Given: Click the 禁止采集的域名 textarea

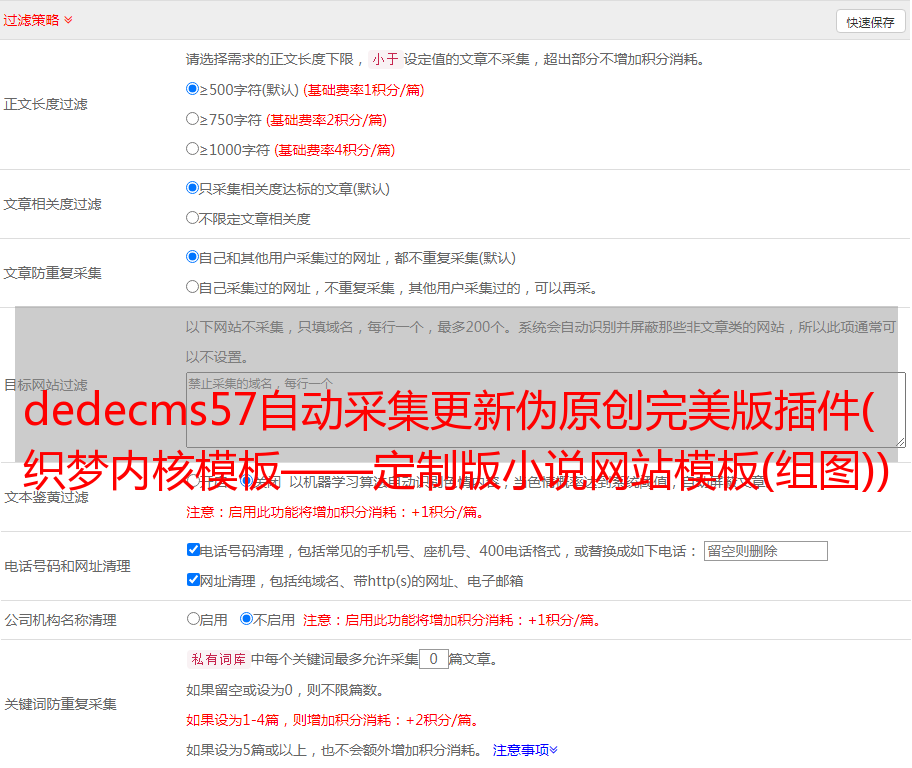Looking at the screenshot, I should (546, 410).
